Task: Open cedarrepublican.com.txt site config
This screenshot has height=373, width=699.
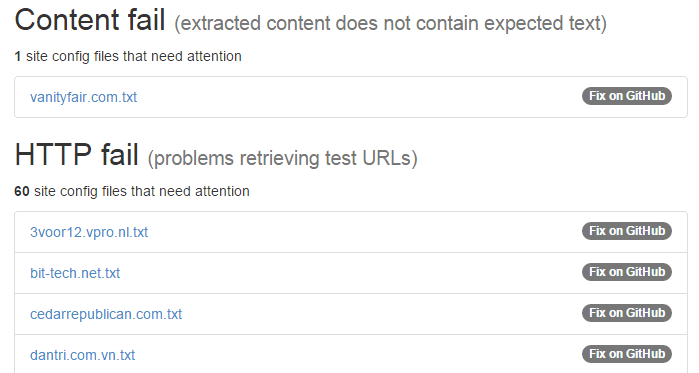Action: [x=106, y=314]
